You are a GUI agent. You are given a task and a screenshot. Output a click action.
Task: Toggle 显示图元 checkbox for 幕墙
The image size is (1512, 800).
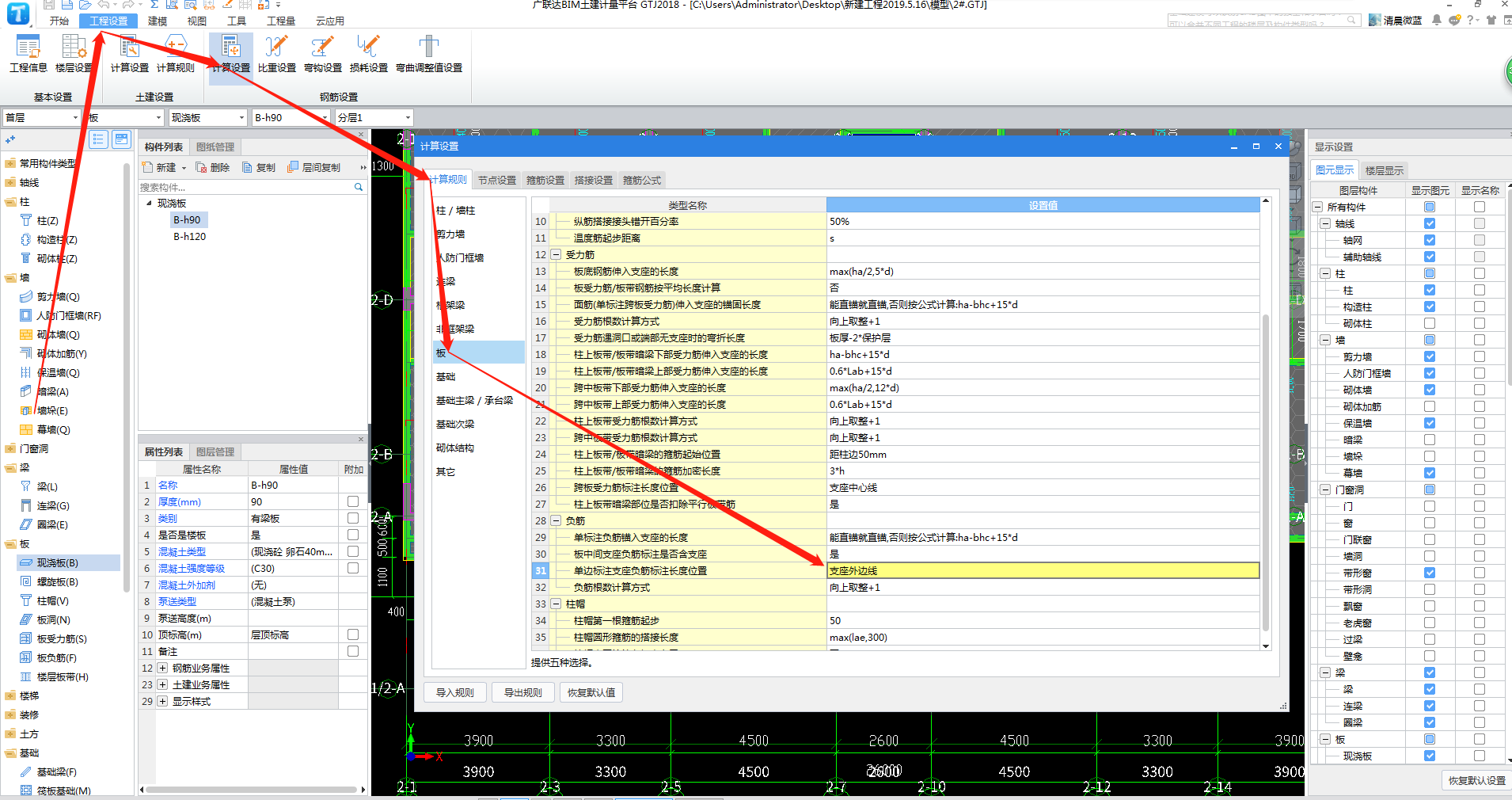click(x=1430, y=473)
